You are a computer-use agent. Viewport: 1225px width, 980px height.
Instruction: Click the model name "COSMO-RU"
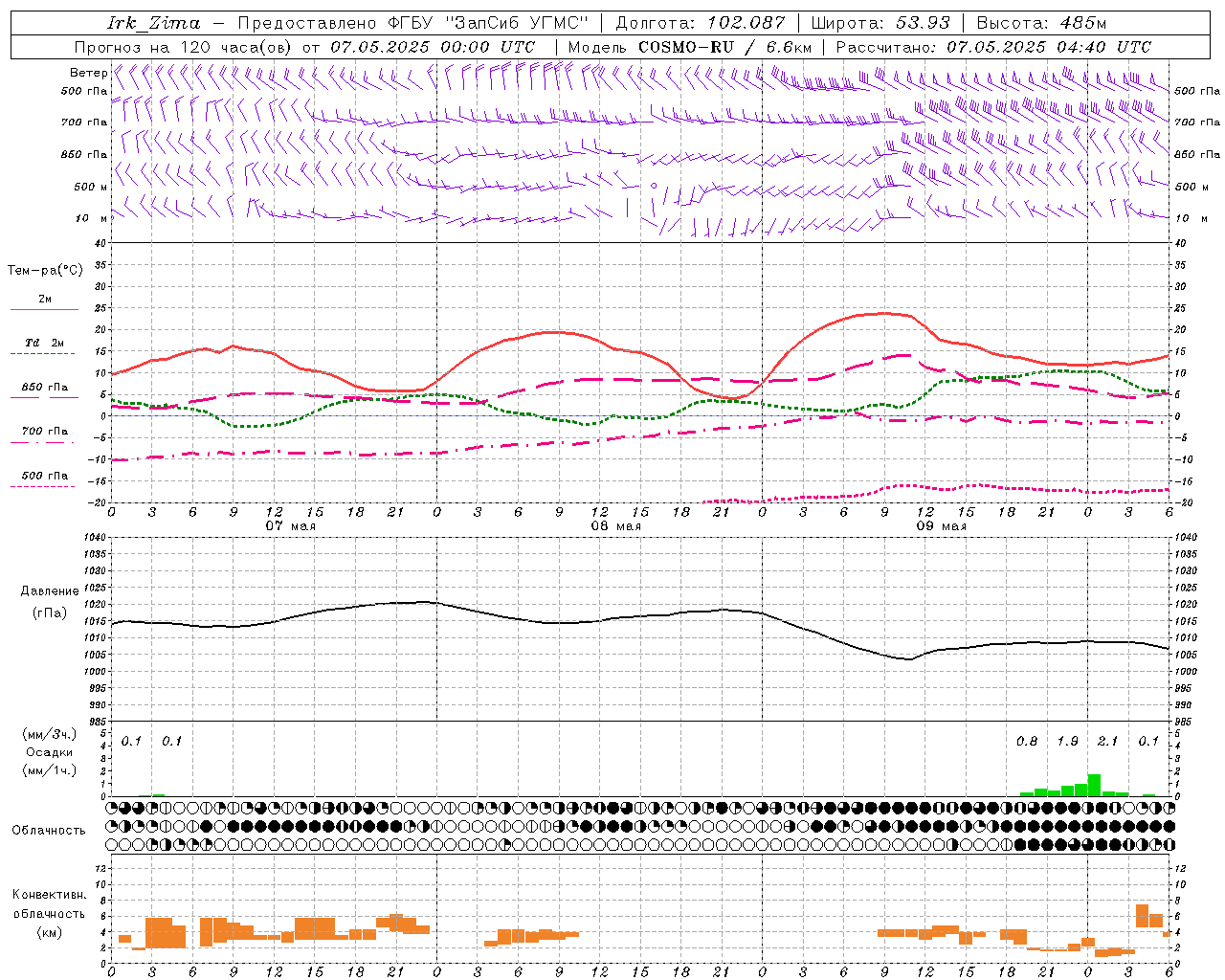click(x=686, y=47)
